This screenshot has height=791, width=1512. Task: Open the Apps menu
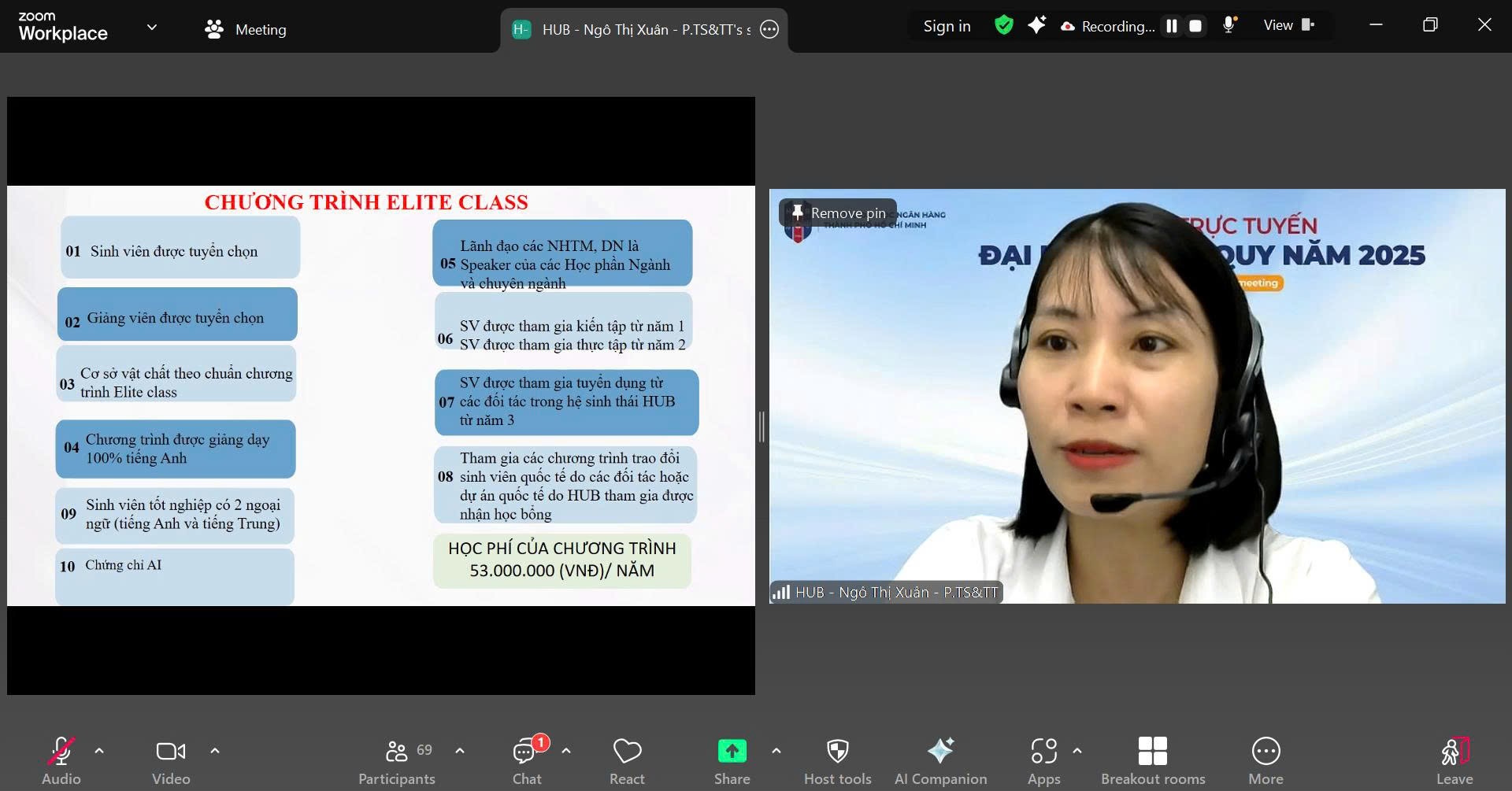(1044, 761)
